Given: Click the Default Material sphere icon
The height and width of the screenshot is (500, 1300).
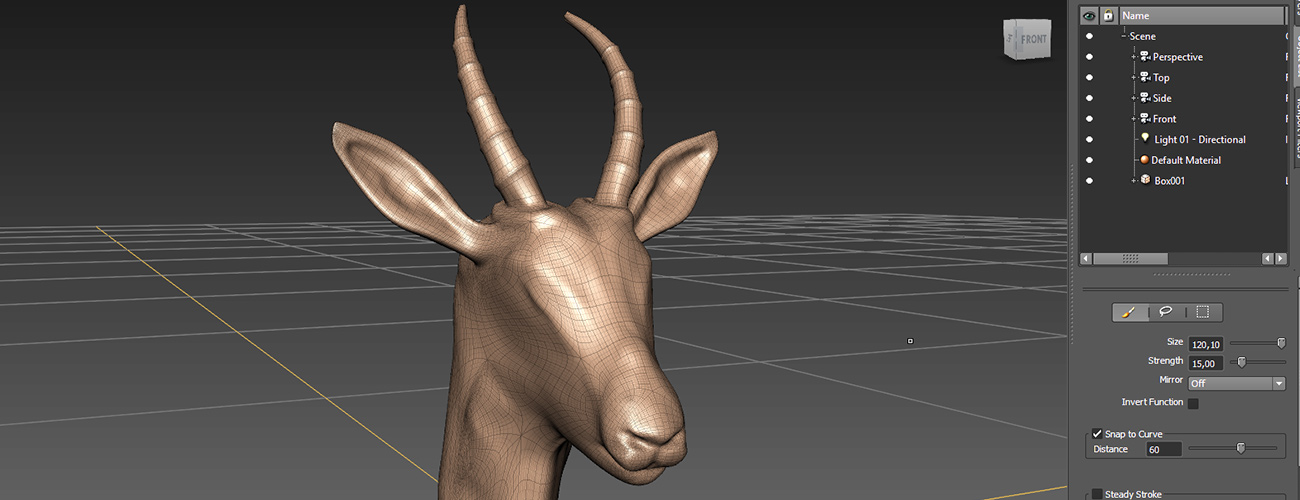Looking at the screenshot, I should [1143, 160].
